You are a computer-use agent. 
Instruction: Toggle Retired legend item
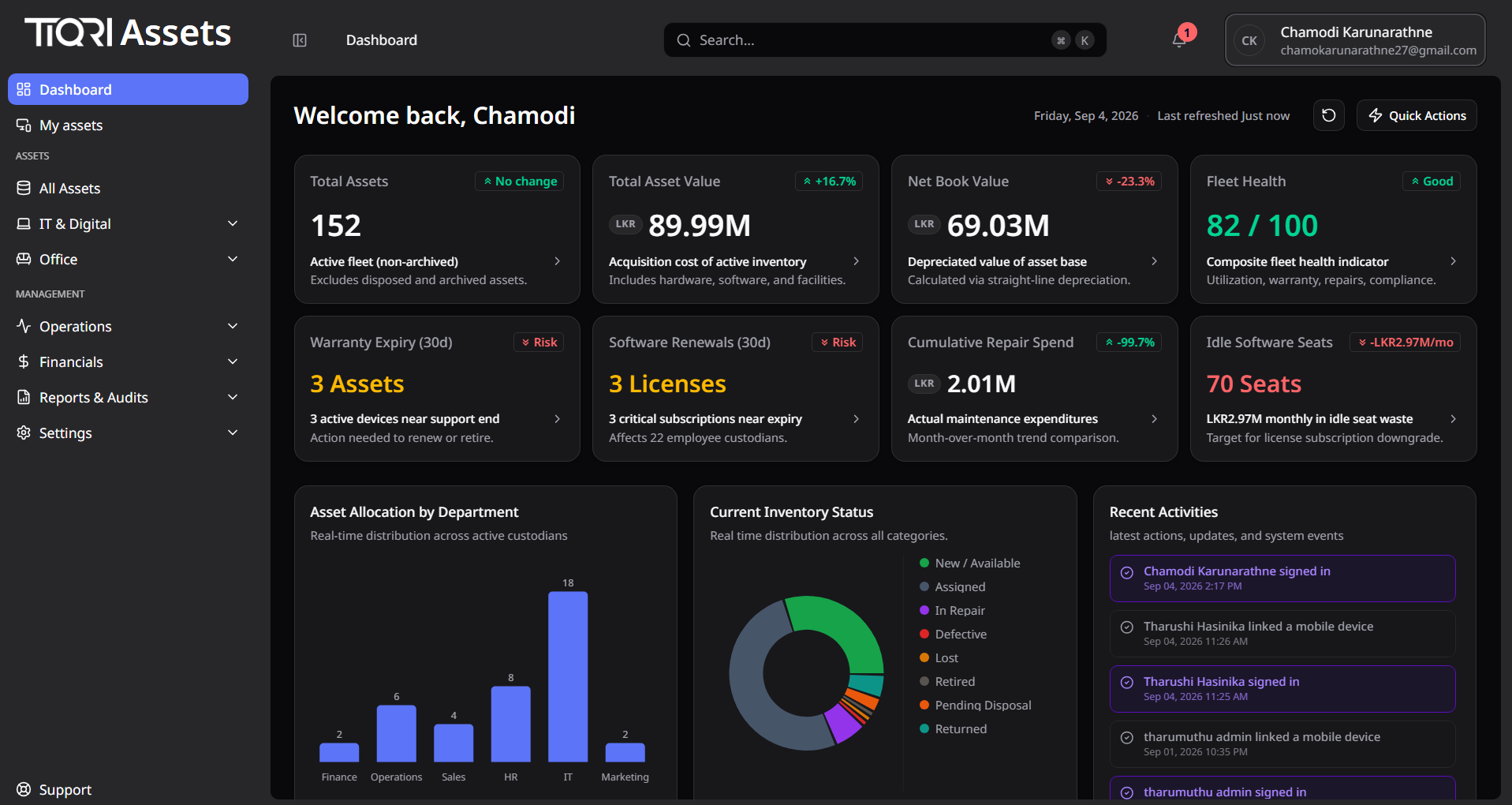pyautogui.click(x=947, y=681)
